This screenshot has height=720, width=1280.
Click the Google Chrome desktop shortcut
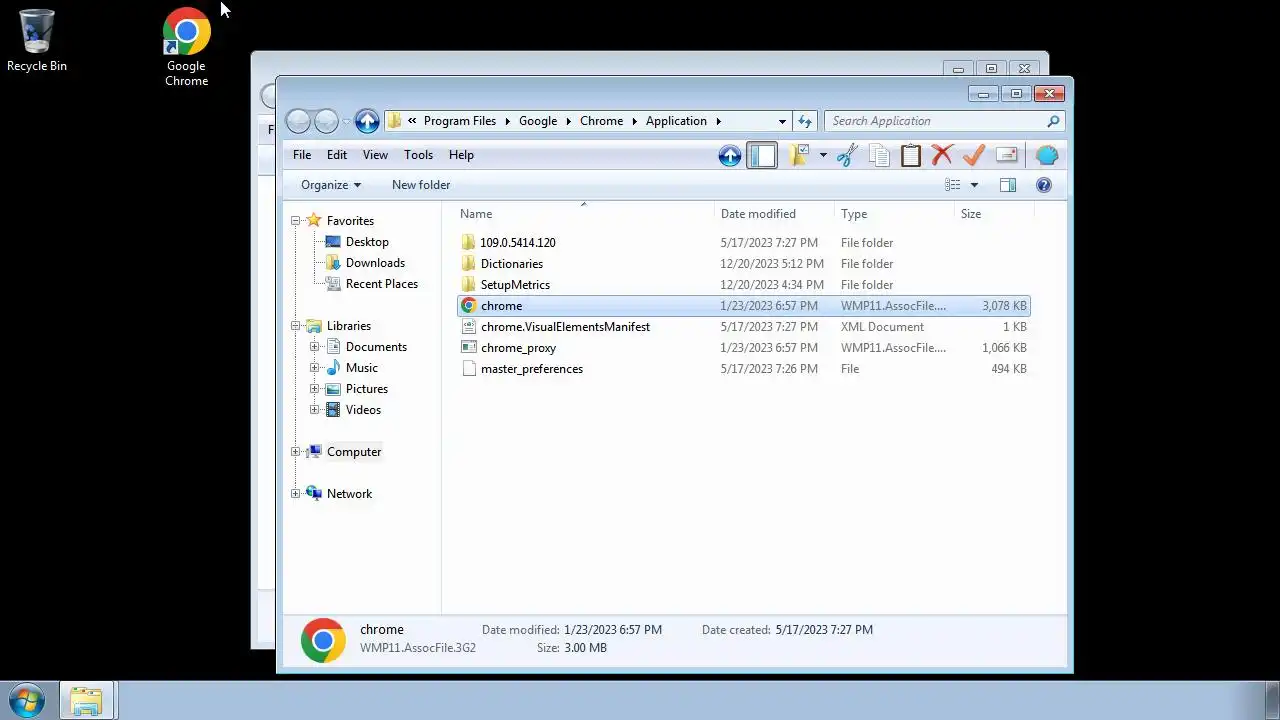click(187, 47)
